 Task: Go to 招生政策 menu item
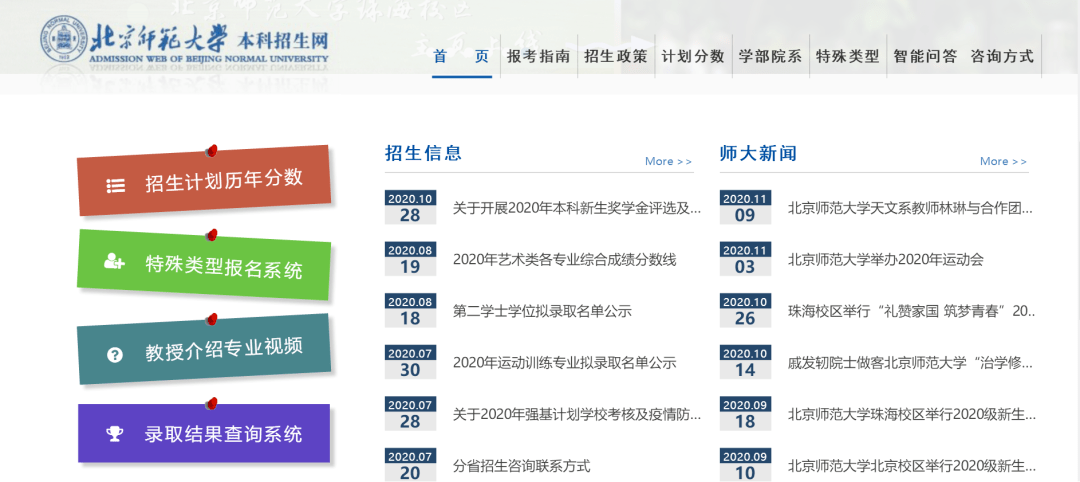pyautogui.click(x=616, y=56)
